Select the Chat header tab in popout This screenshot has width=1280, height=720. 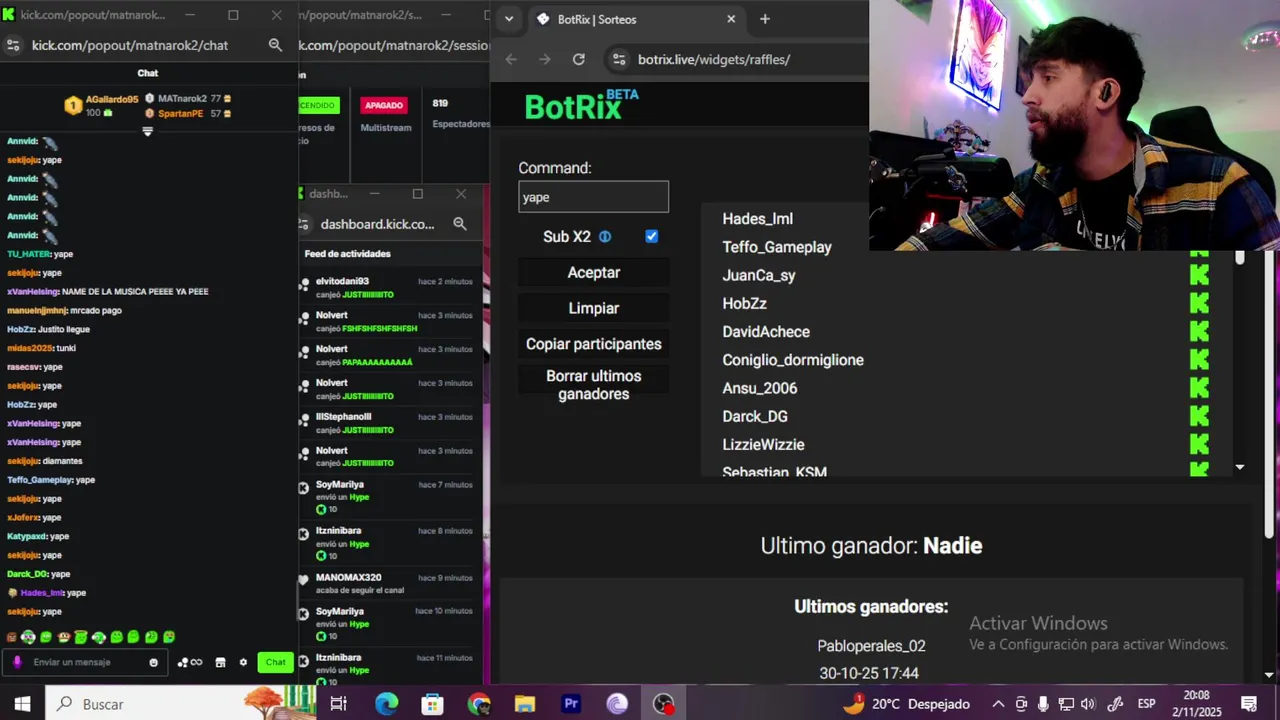click(x=148, y=73)
